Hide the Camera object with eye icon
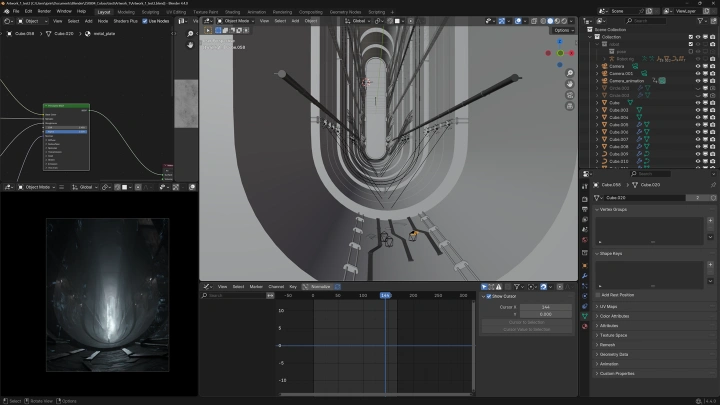This screenshot has width=720, height=405. point(699,66)
